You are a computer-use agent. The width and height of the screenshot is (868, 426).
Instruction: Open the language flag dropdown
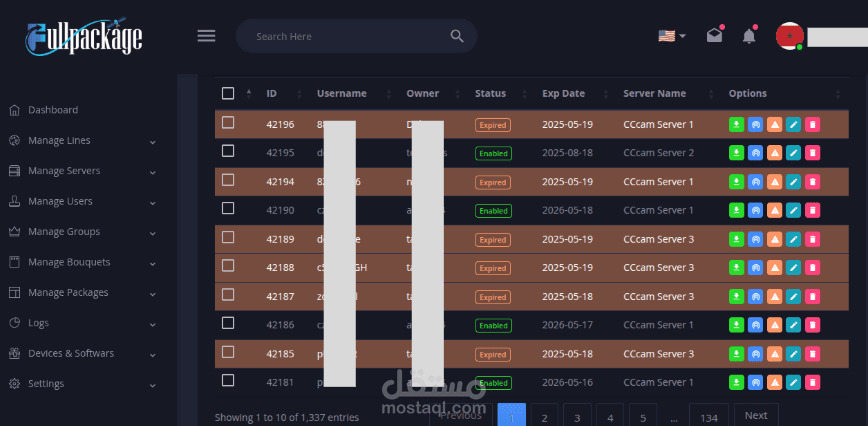pos(672,36)
